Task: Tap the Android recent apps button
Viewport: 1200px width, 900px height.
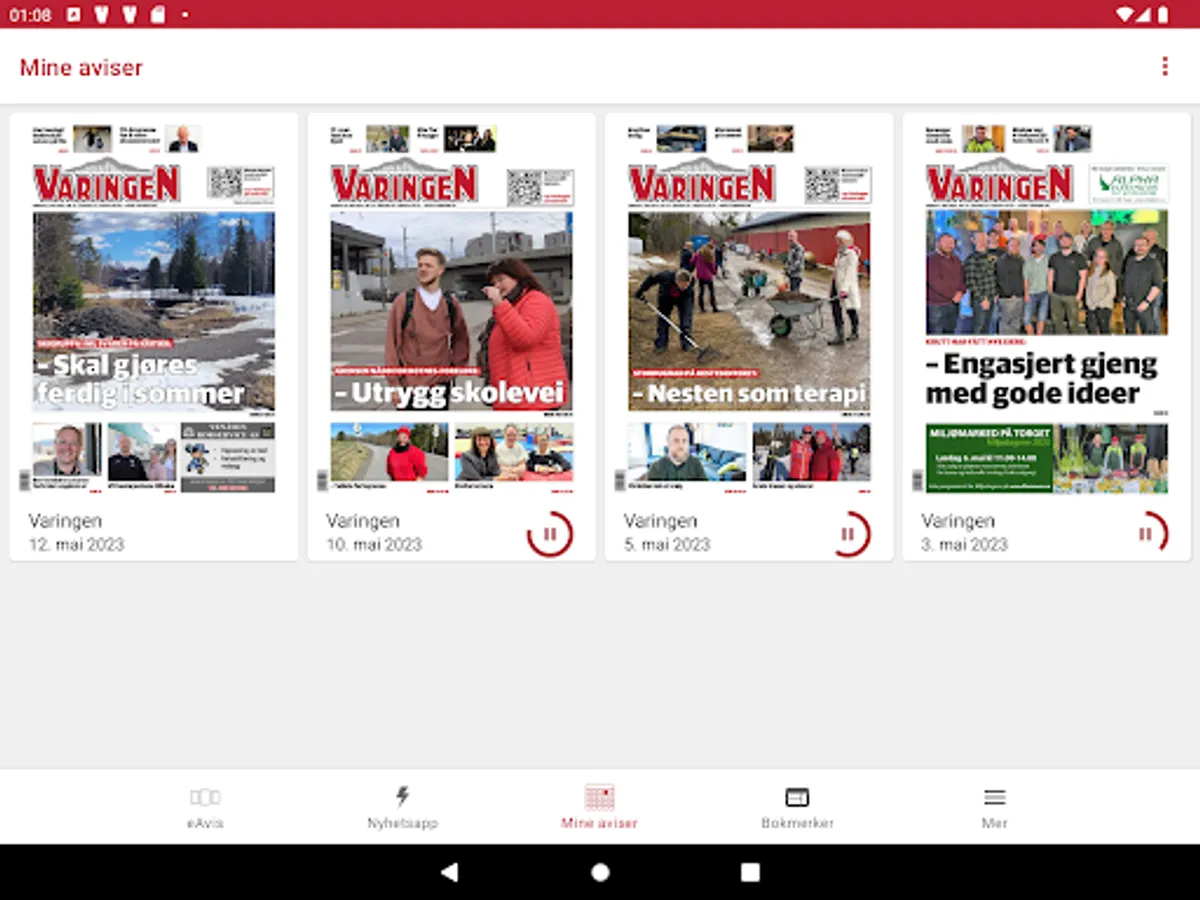Action: (x=750, y=872)
